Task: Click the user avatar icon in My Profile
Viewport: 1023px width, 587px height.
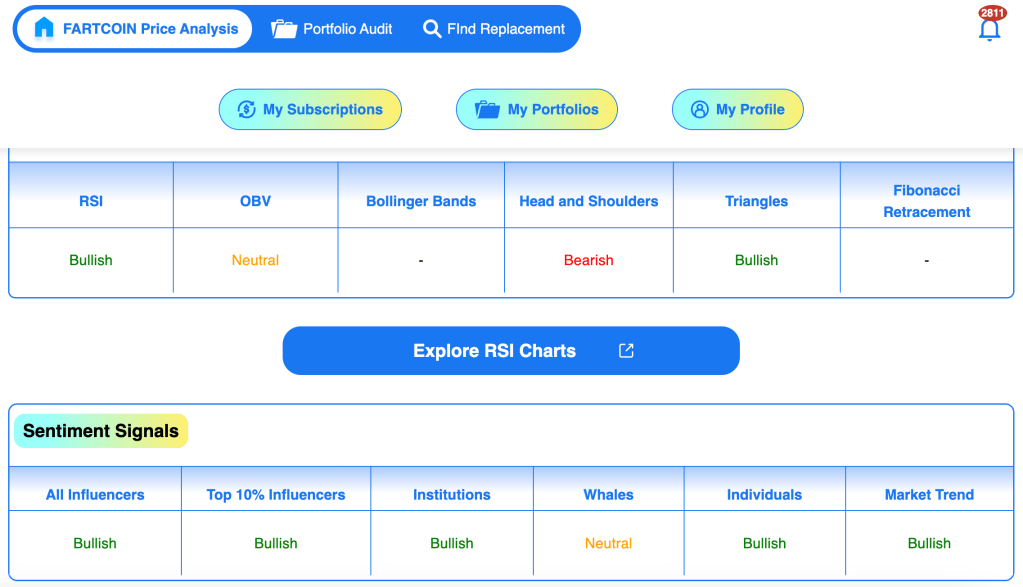Action: click(699, 109)
